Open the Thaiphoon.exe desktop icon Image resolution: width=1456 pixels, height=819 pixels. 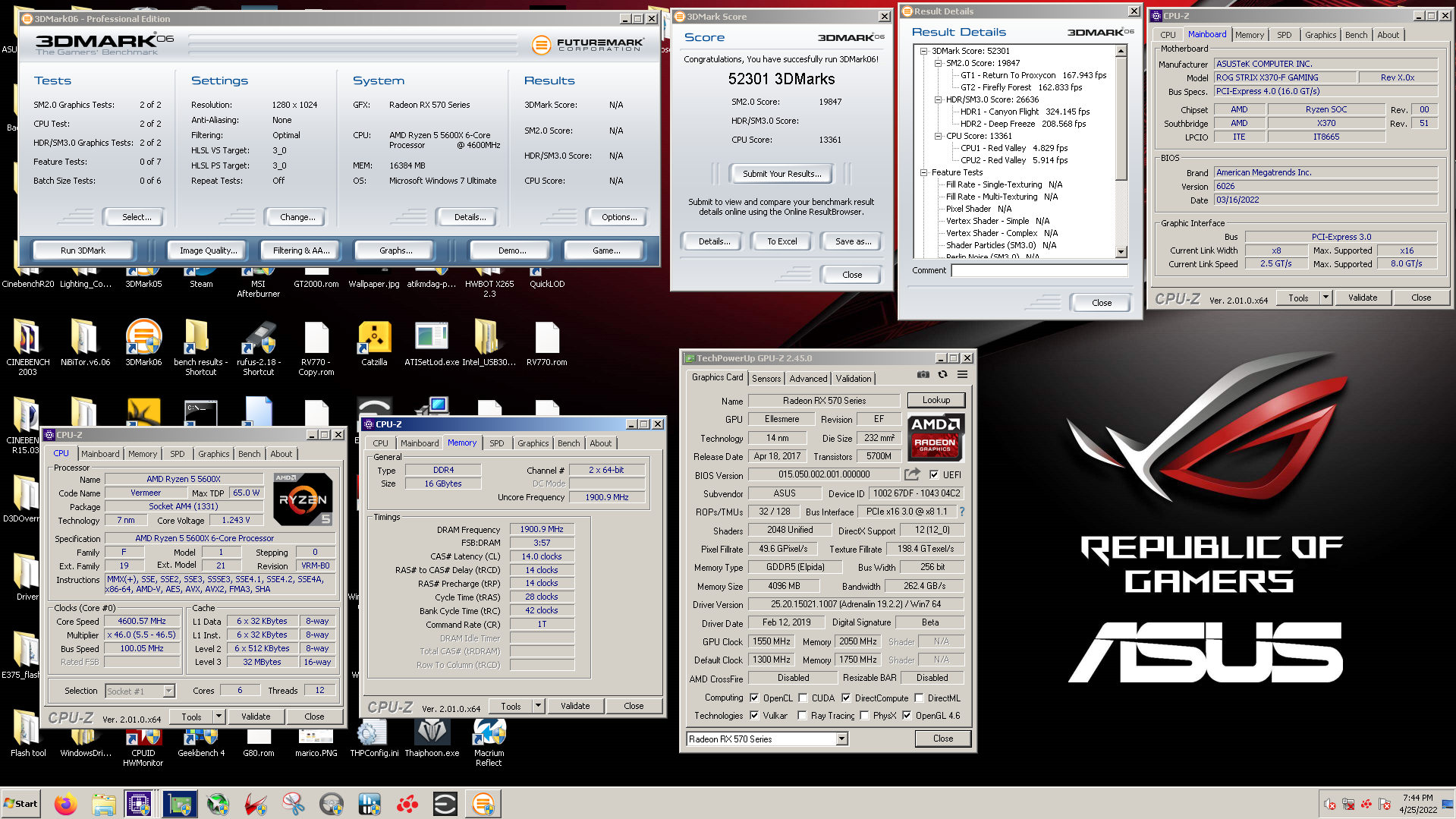(432, 737)
